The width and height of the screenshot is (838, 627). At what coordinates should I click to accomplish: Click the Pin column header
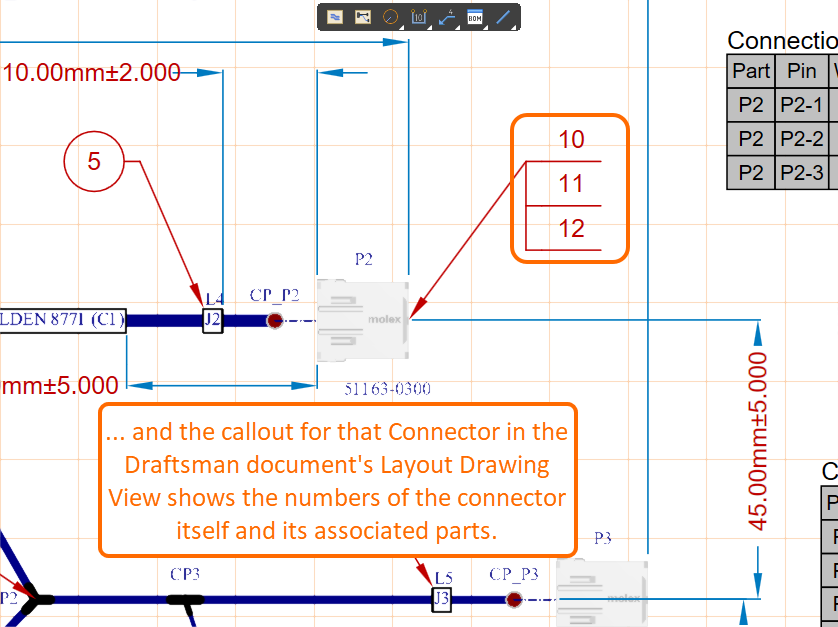802,71
